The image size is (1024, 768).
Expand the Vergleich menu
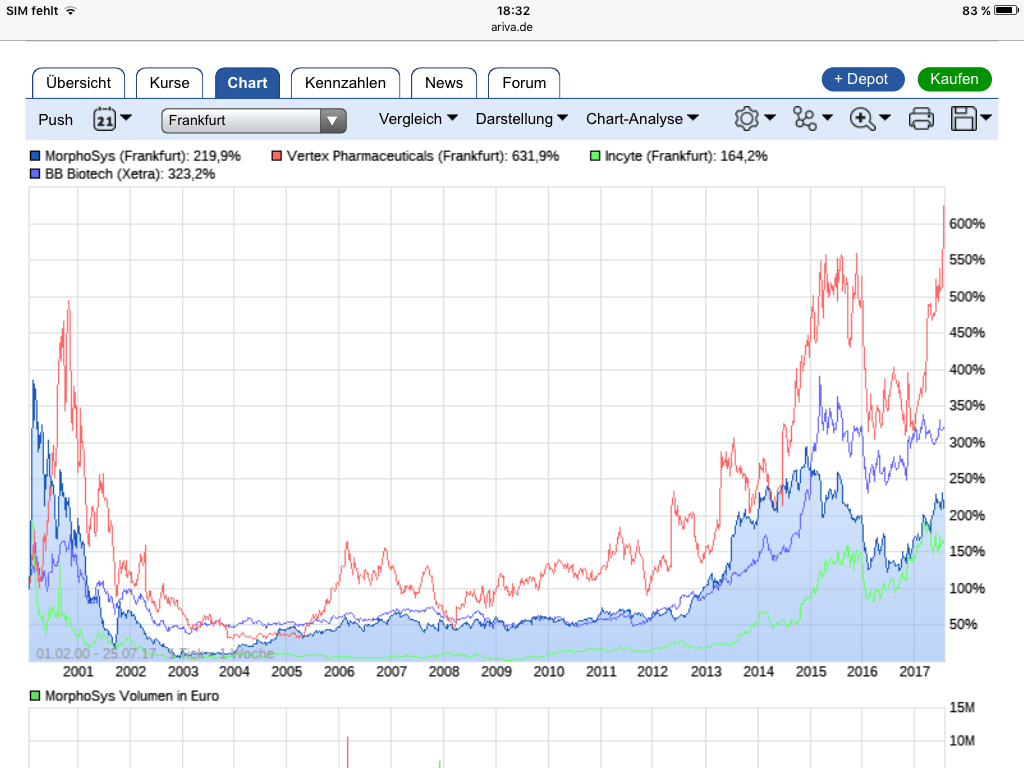(418, 119)
